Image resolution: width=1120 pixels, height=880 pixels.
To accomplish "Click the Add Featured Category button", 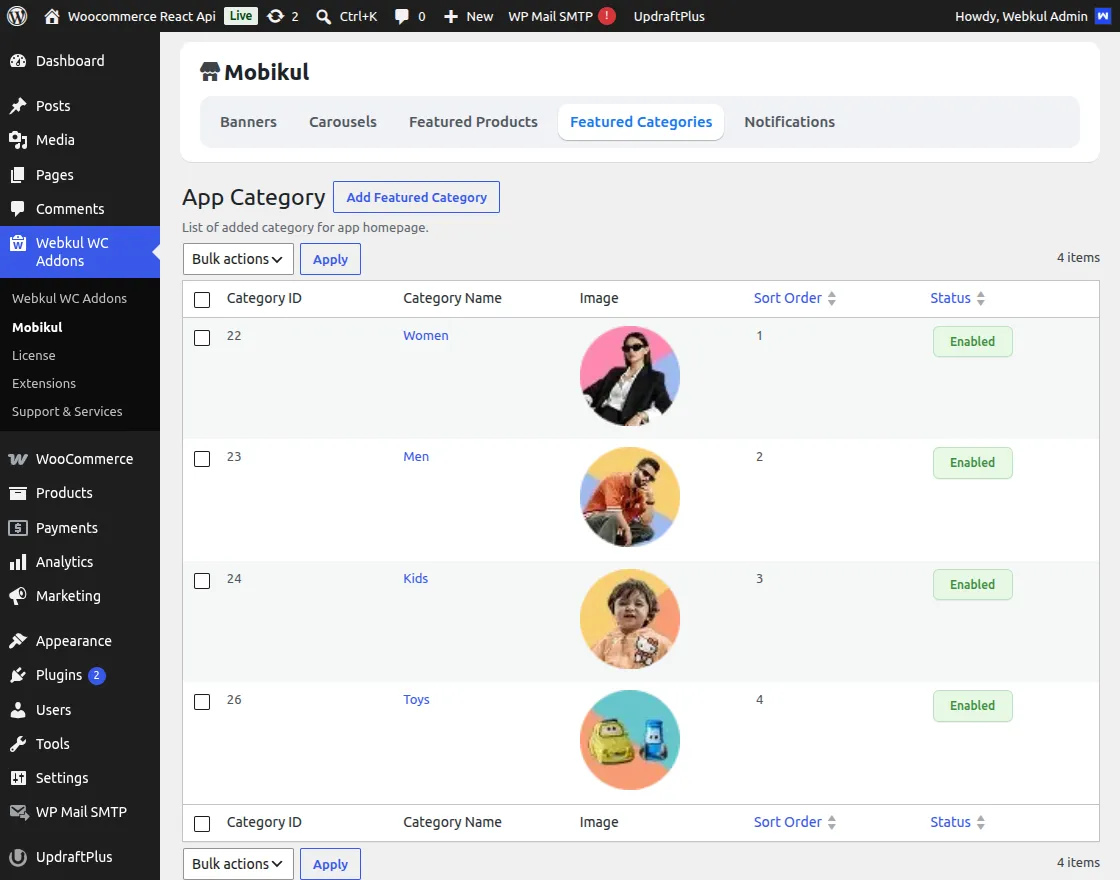I will click(x=416, y=197).
